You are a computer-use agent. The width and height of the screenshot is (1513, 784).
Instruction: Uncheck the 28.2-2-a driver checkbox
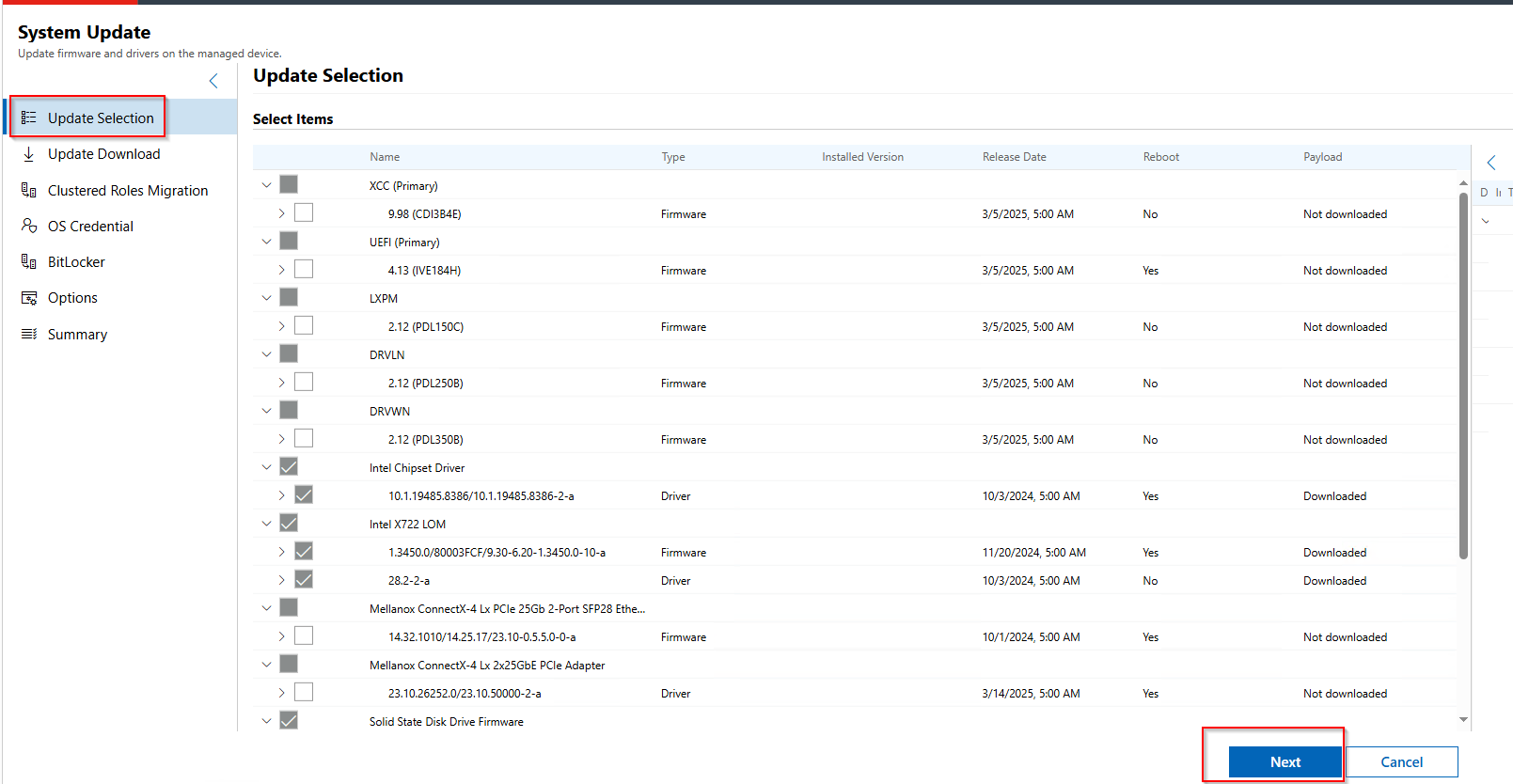pos(304,580)
